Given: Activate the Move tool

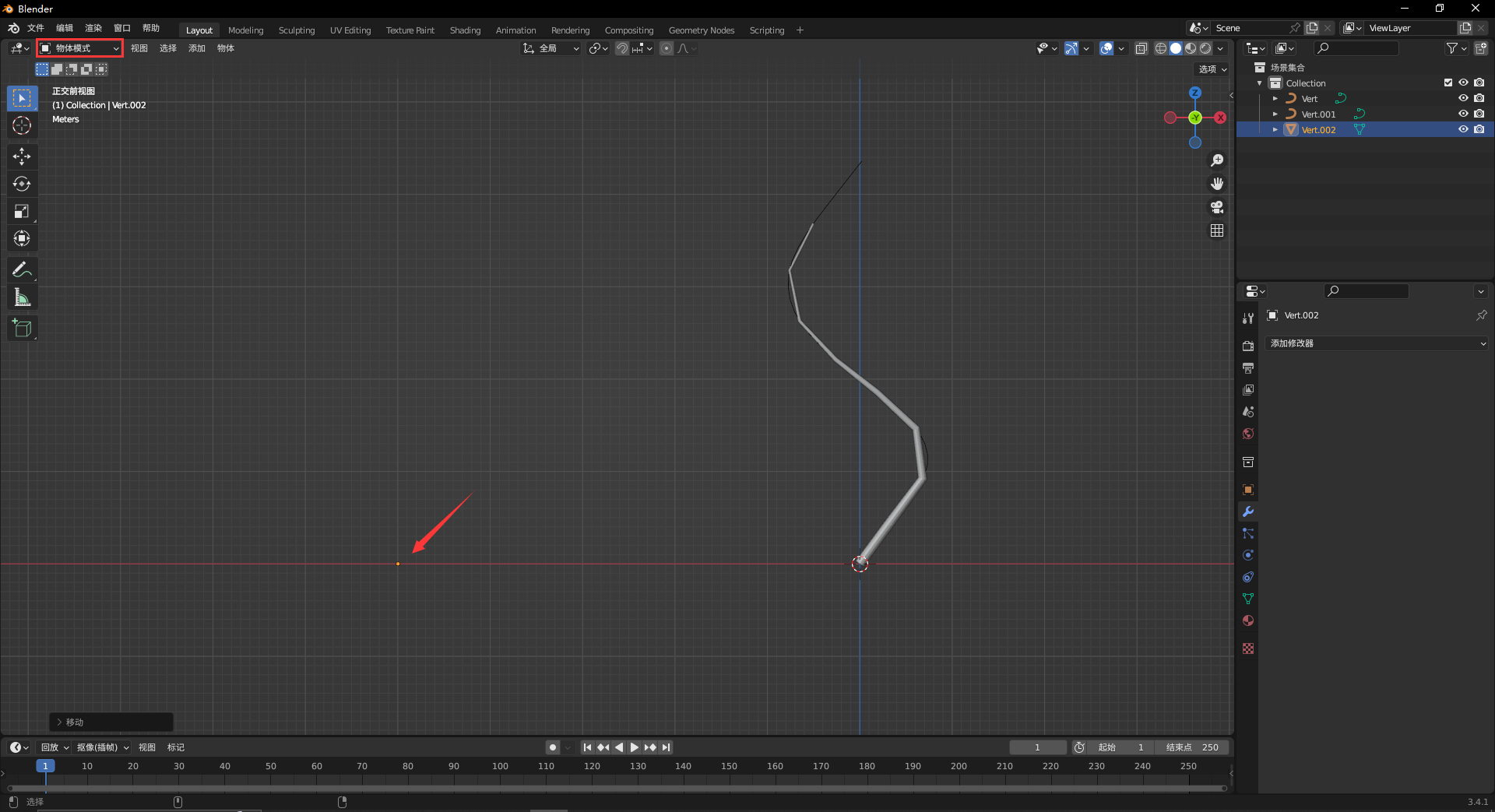Looking at the screenshot, I should coord(22,156).
